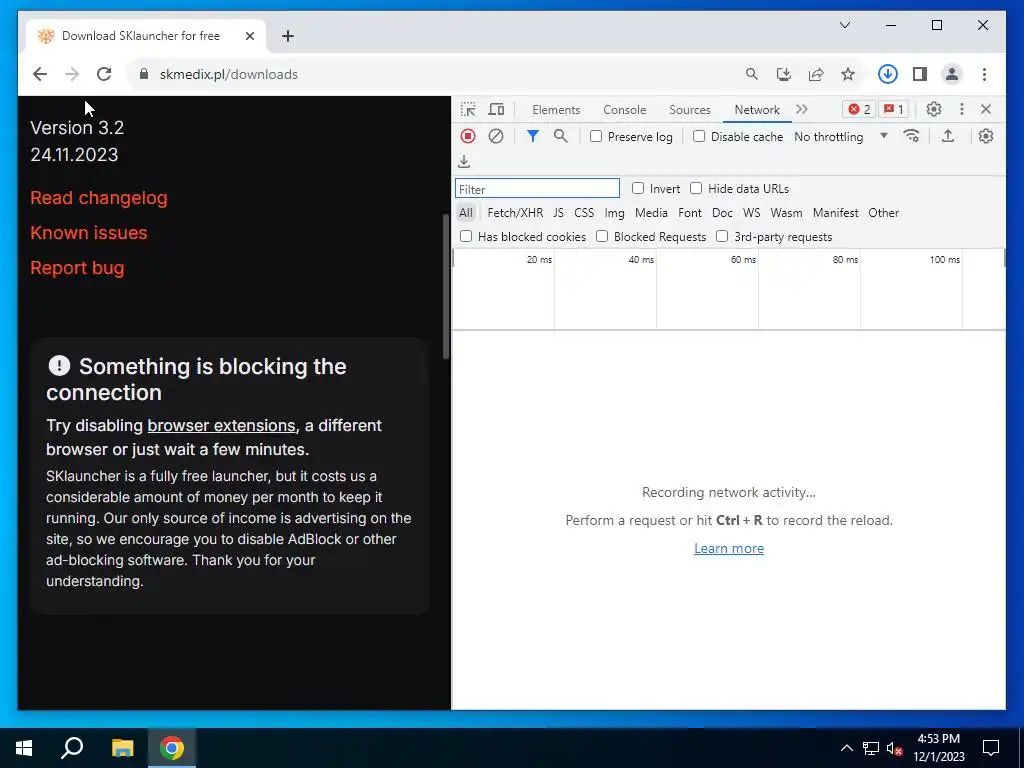Filter requests by WS

tap(752, 213)
